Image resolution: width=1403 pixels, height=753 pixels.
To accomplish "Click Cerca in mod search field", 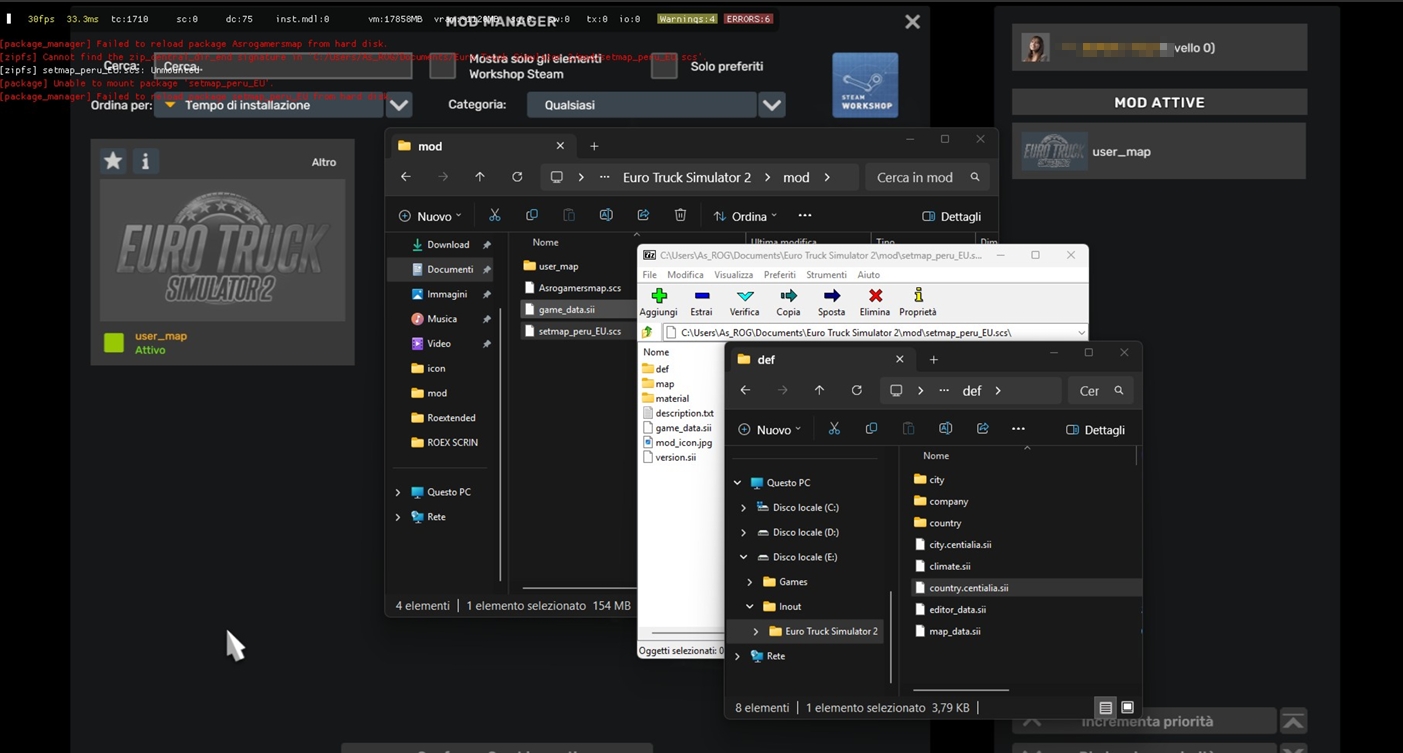I will 925,177.
